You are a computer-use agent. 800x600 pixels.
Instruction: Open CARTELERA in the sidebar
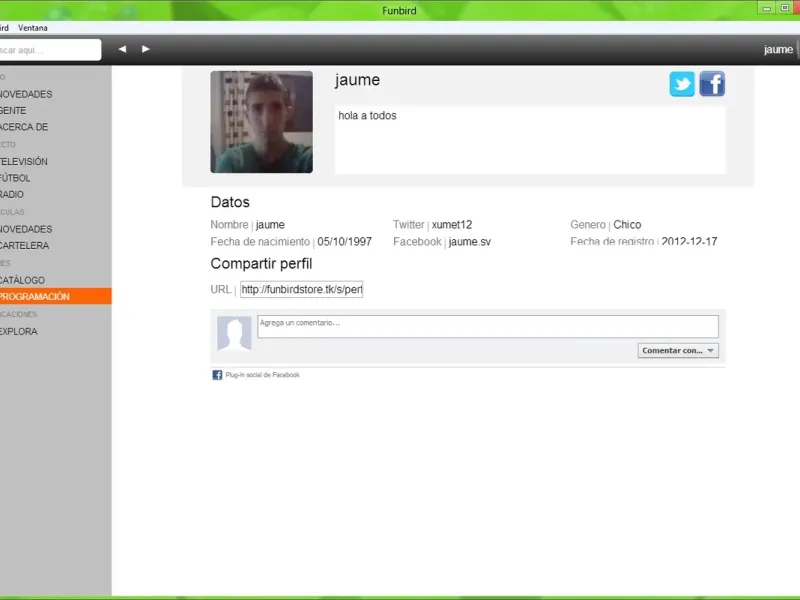(x=24, y=245)
